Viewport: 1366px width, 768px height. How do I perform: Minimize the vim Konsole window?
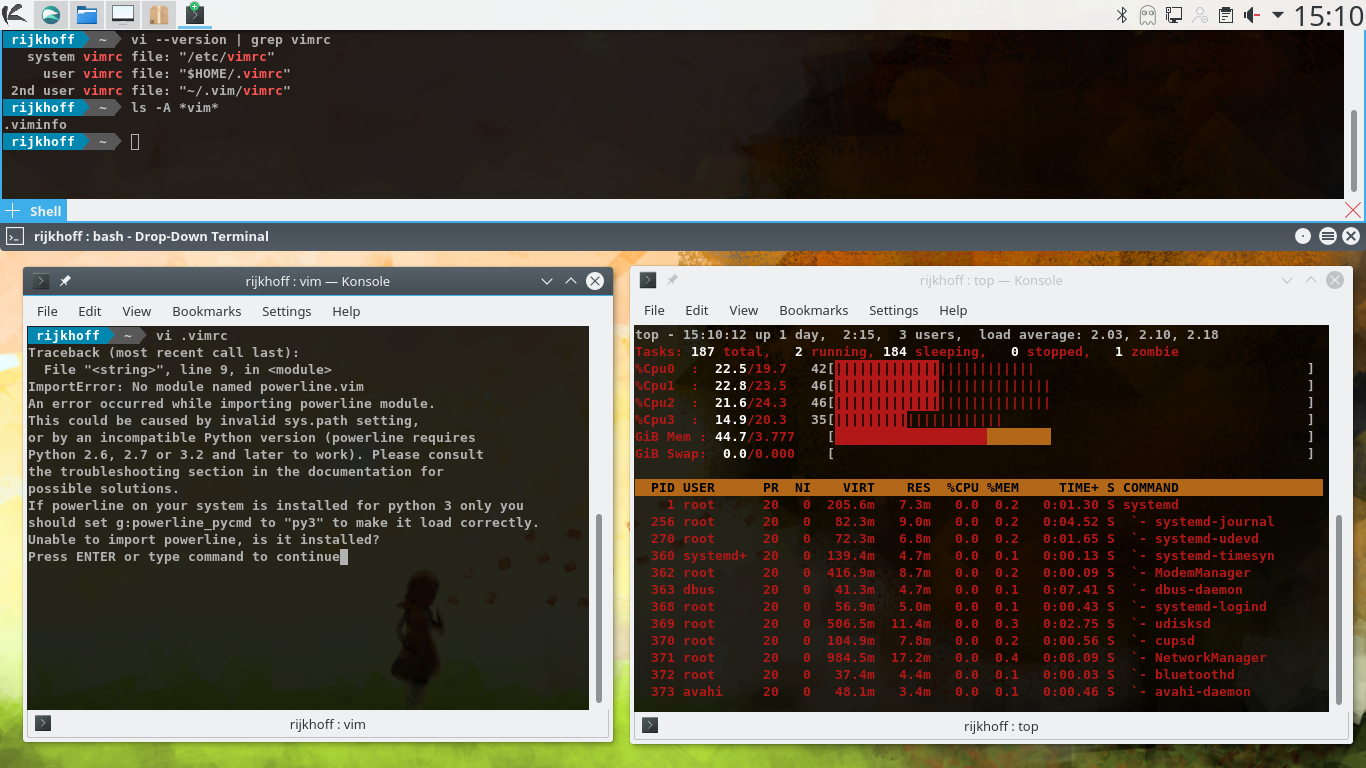[x=546, y=281]
